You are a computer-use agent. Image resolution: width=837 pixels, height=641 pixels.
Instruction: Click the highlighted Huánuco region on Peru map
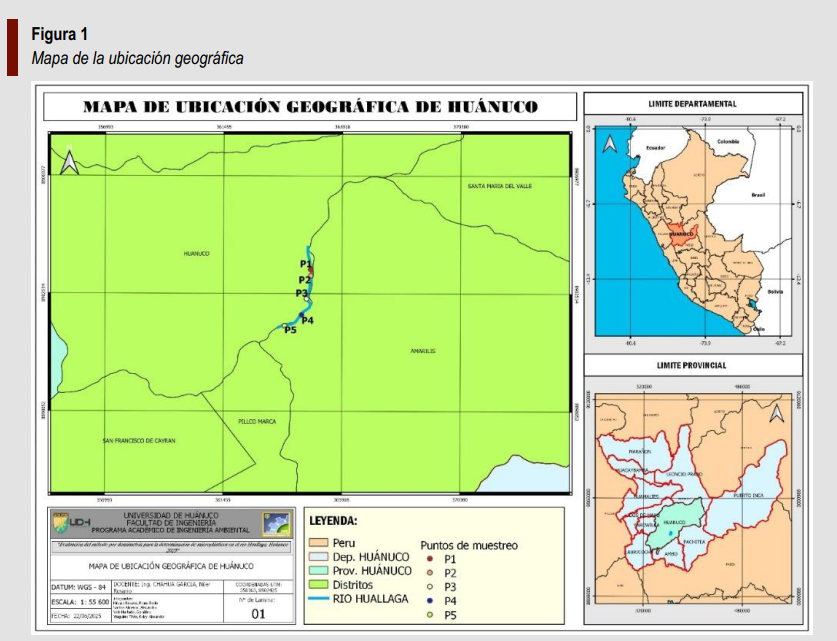(x=681, y=234)
